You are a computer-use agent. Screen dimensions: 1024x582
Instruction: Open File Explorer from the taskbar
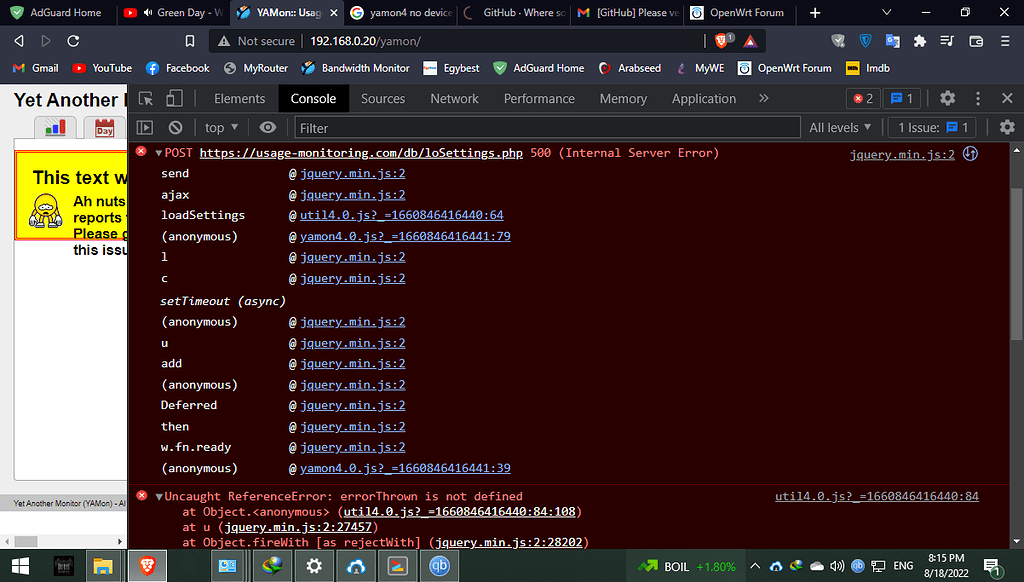click(103, 566)
